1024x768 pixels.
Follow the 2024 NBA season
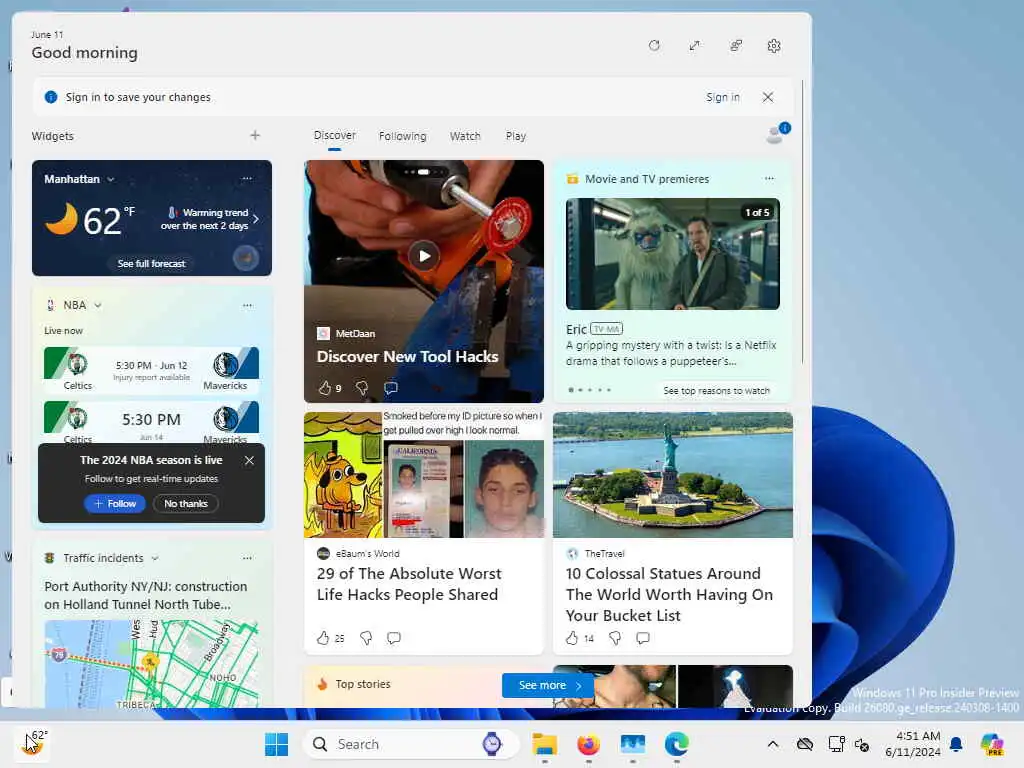pos(114,504)
